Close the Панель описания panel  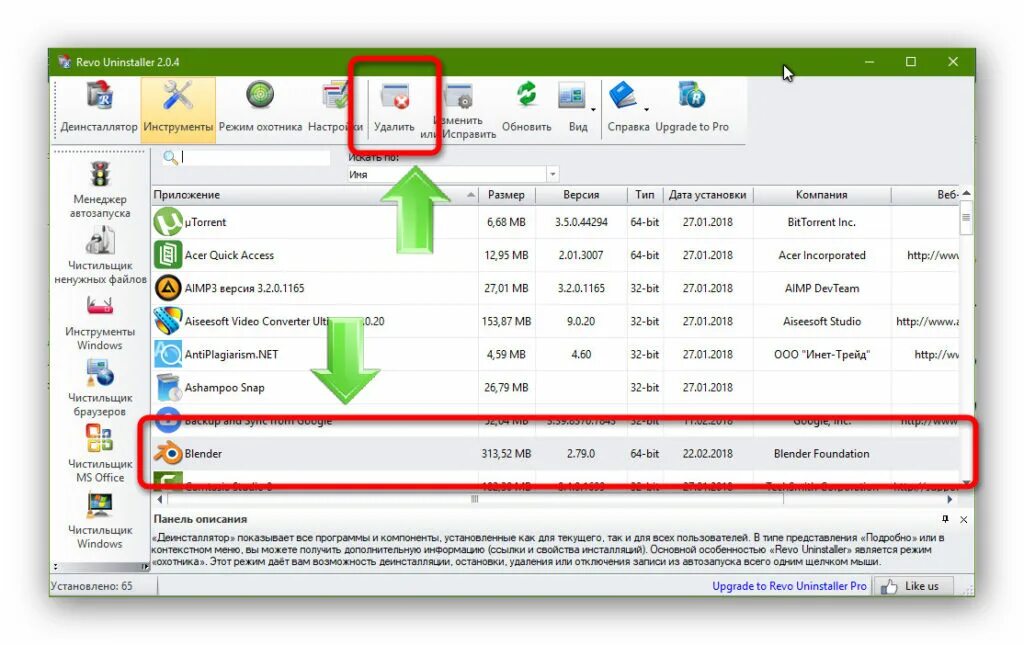click(964, 520)
